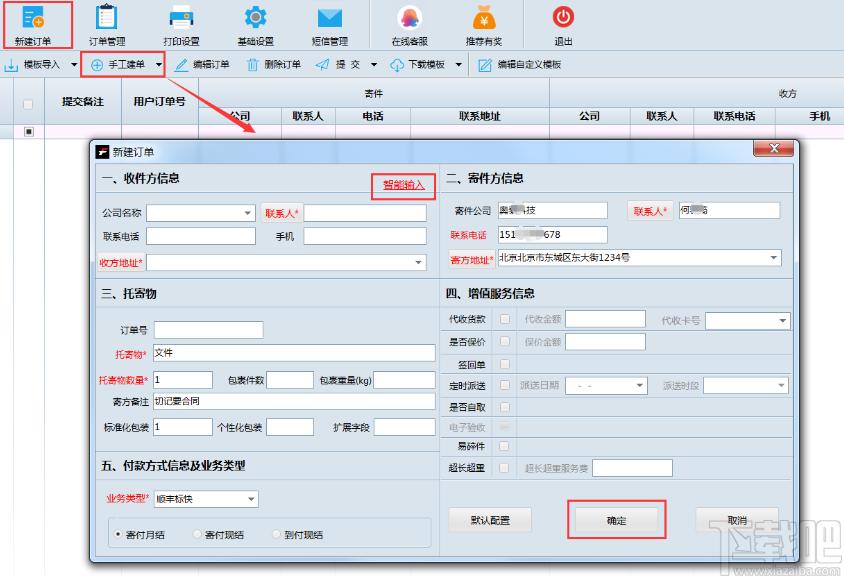Click the 订单号 input field

pyautogui.click(x=209, y=330)
